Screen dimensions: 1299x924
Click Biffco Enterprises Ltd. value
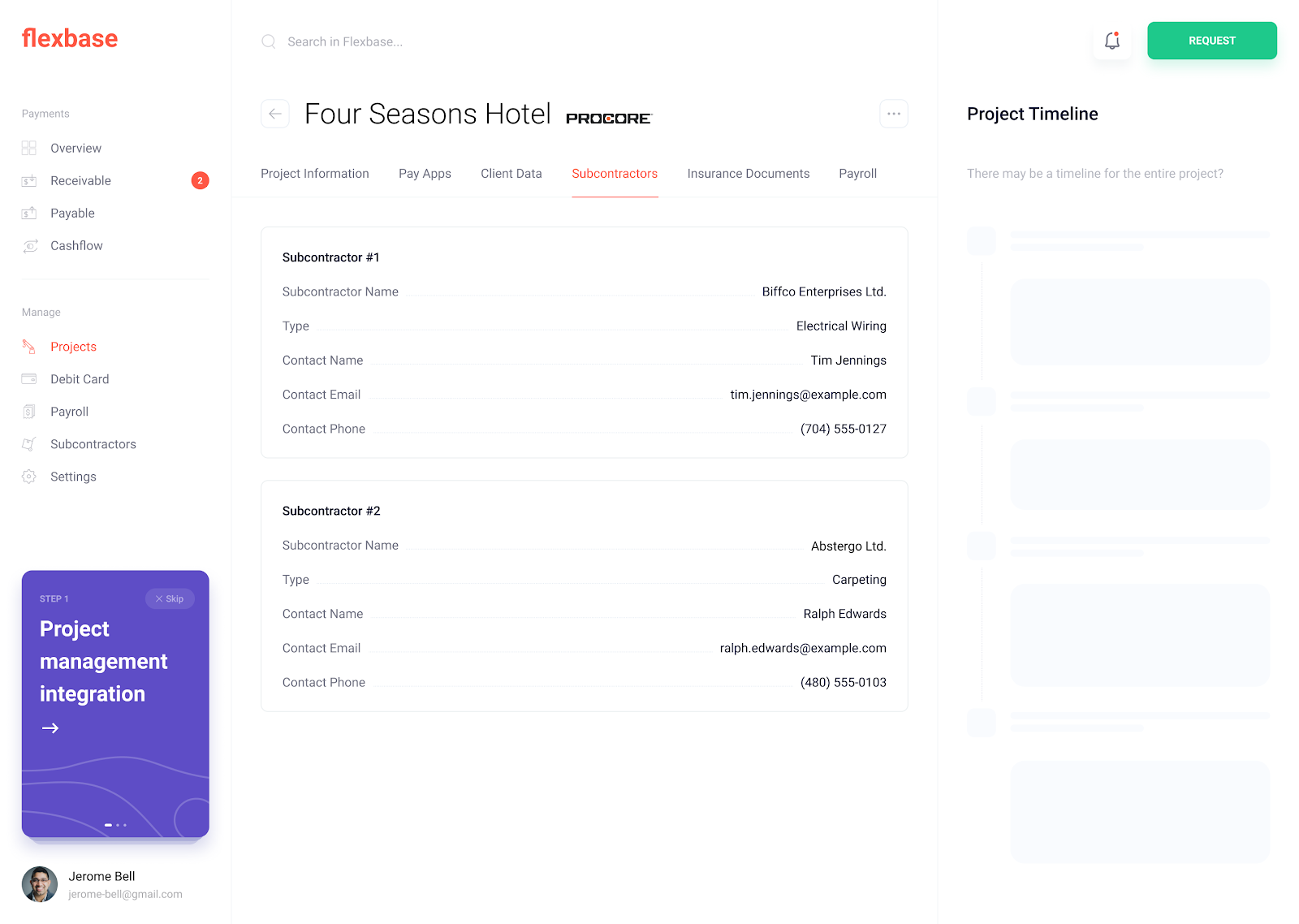(x=824, y=291)
